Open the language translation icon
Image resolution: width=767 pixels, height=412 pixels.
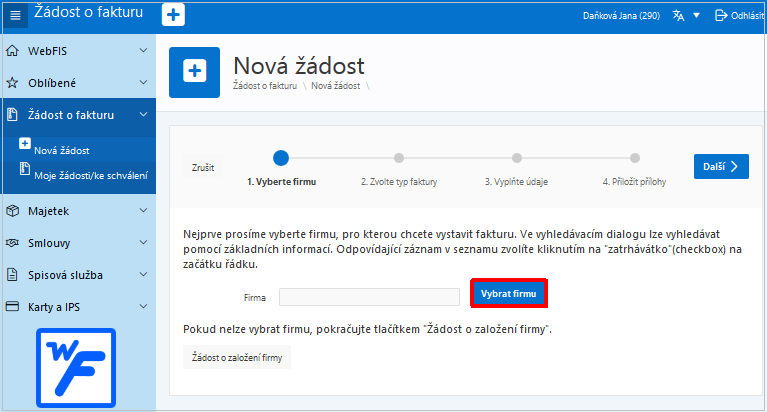(x=680, y=15)
